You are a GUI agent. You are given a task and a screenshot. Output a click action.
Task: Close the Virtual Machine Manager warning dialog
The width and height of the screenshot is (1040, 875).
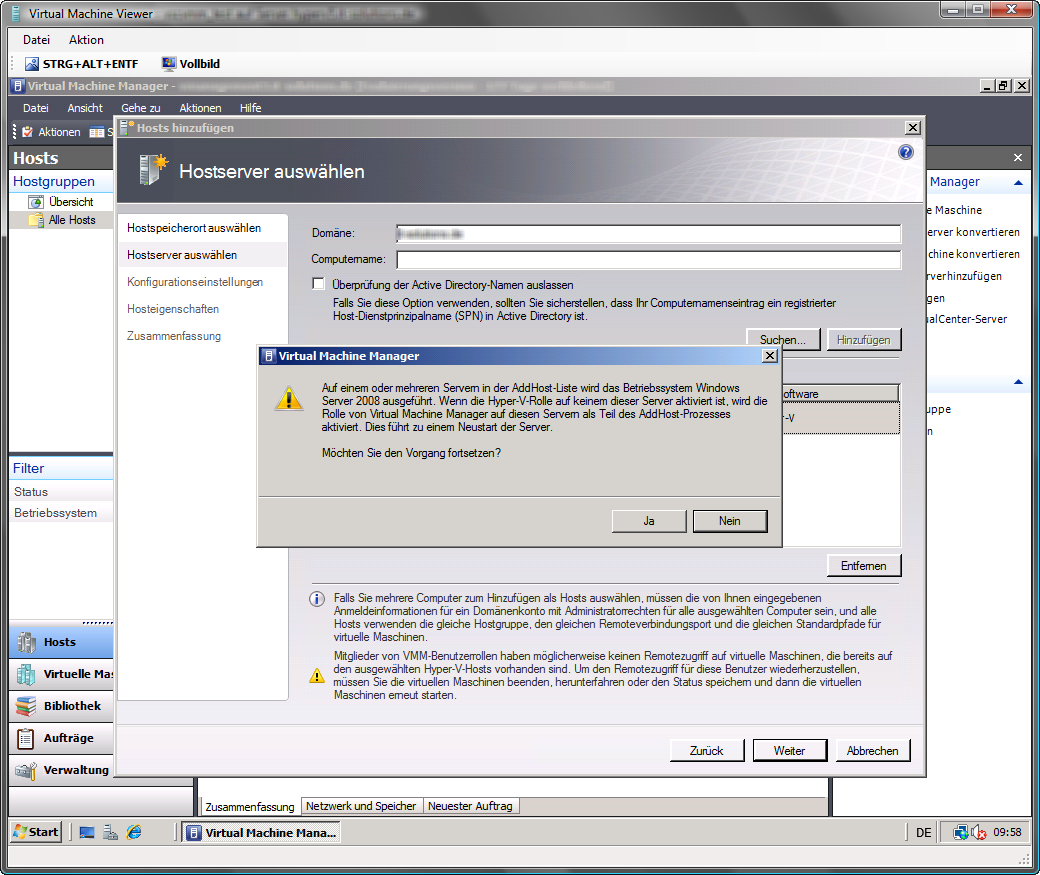769,356
